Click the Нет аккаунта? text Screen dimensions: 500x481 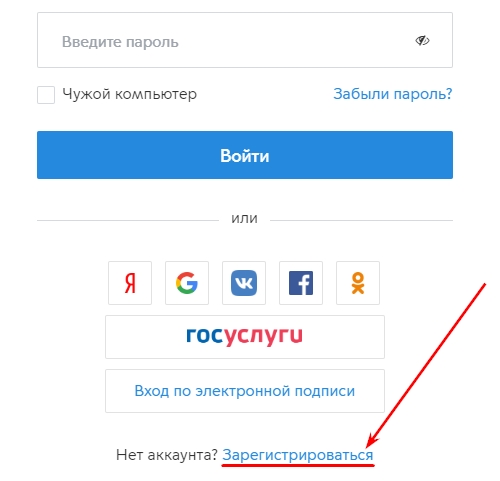[167, 455]
